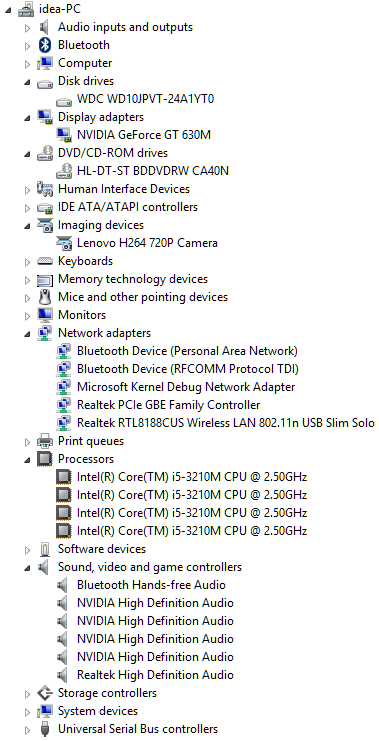The width and height of the screenshot is (379, 741).
Task: Click the NVIDIA GeForce GT 630M adapter icon
Action: point(63,135)
